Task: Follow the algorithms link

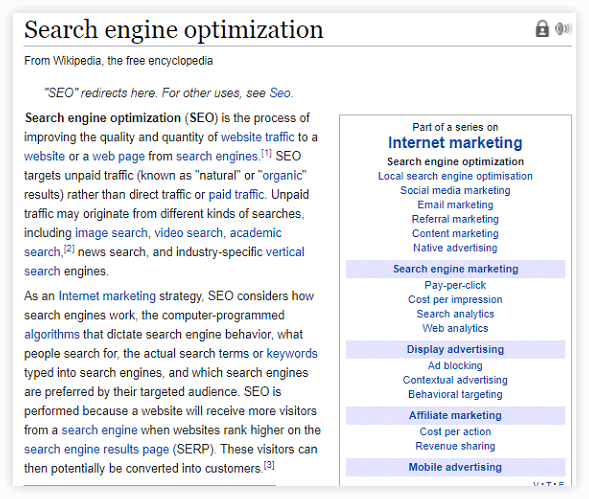Action: click(52, 334)
